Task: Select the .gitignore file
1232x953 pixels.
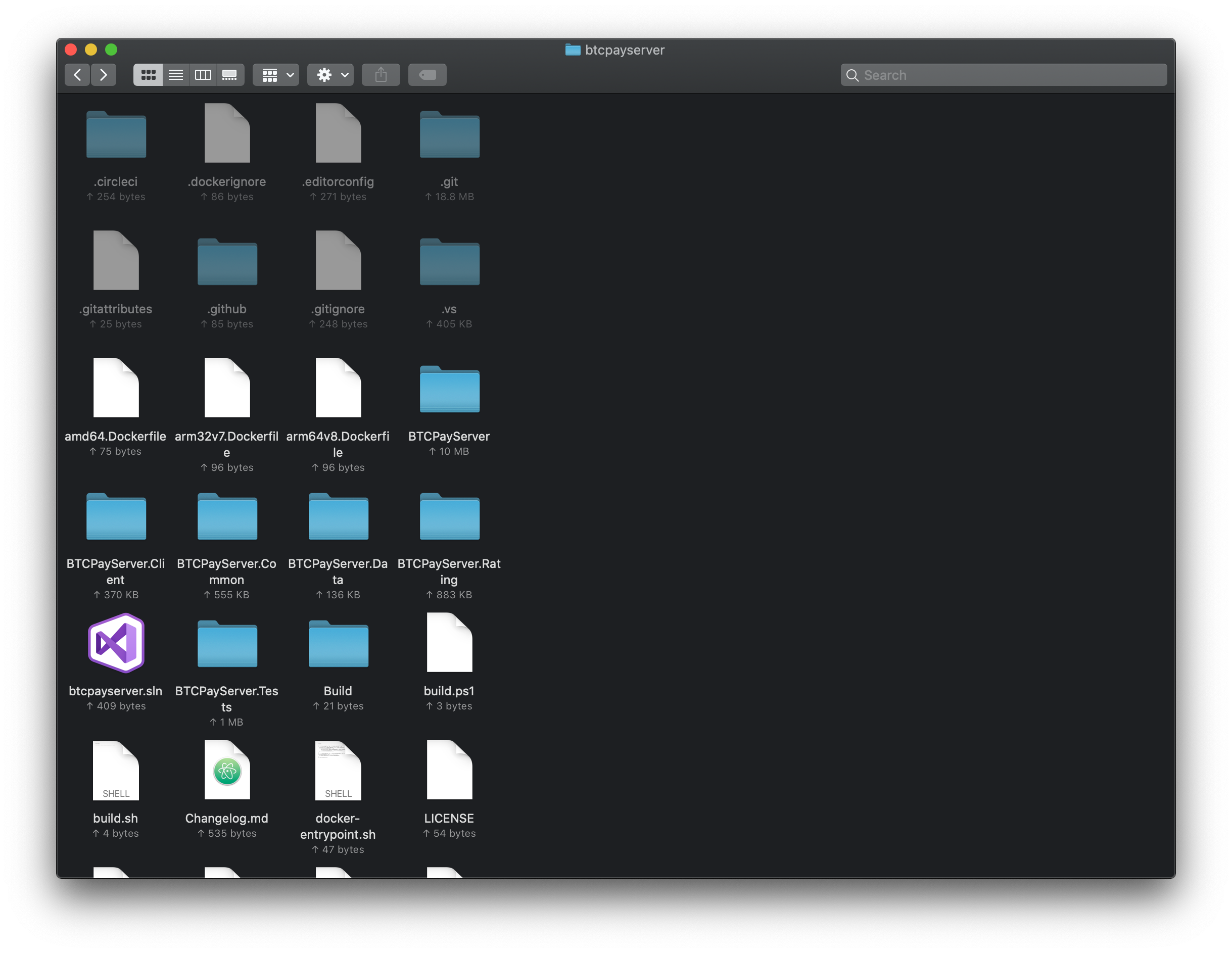Action: coord(338,261)
